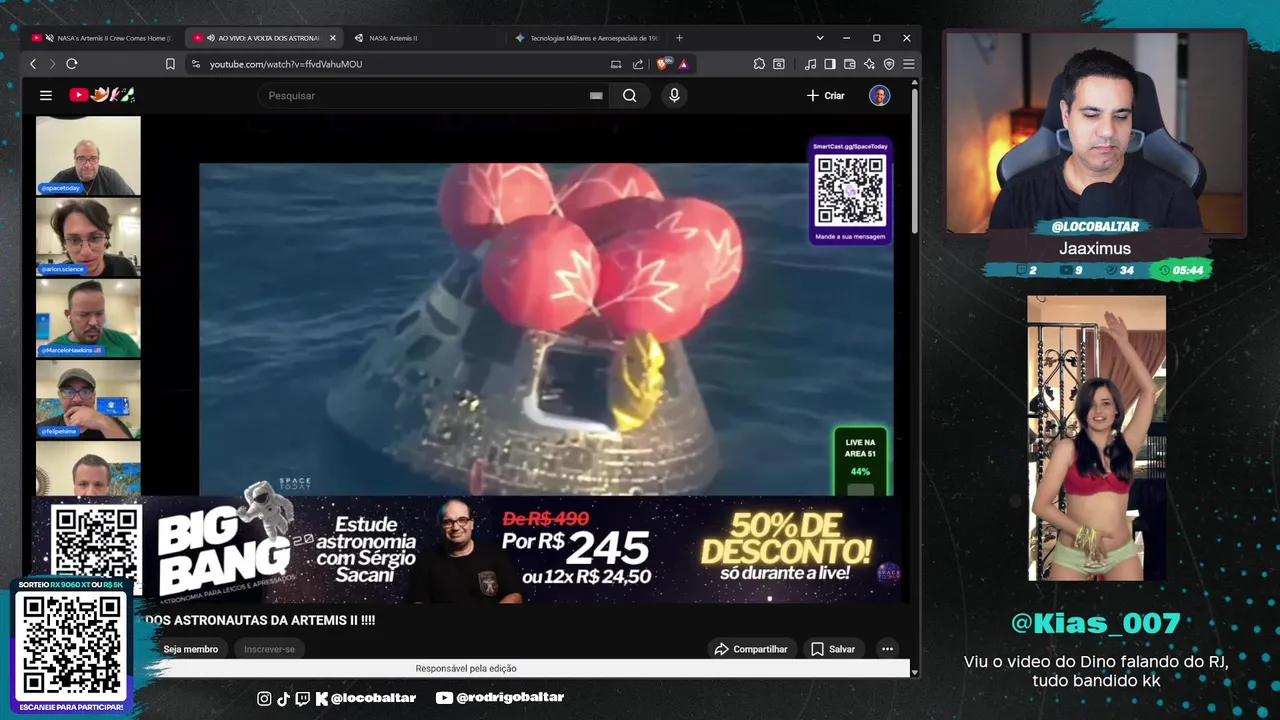
Task: Open Brave Rewards triangle icon
Action: (684, 64)
